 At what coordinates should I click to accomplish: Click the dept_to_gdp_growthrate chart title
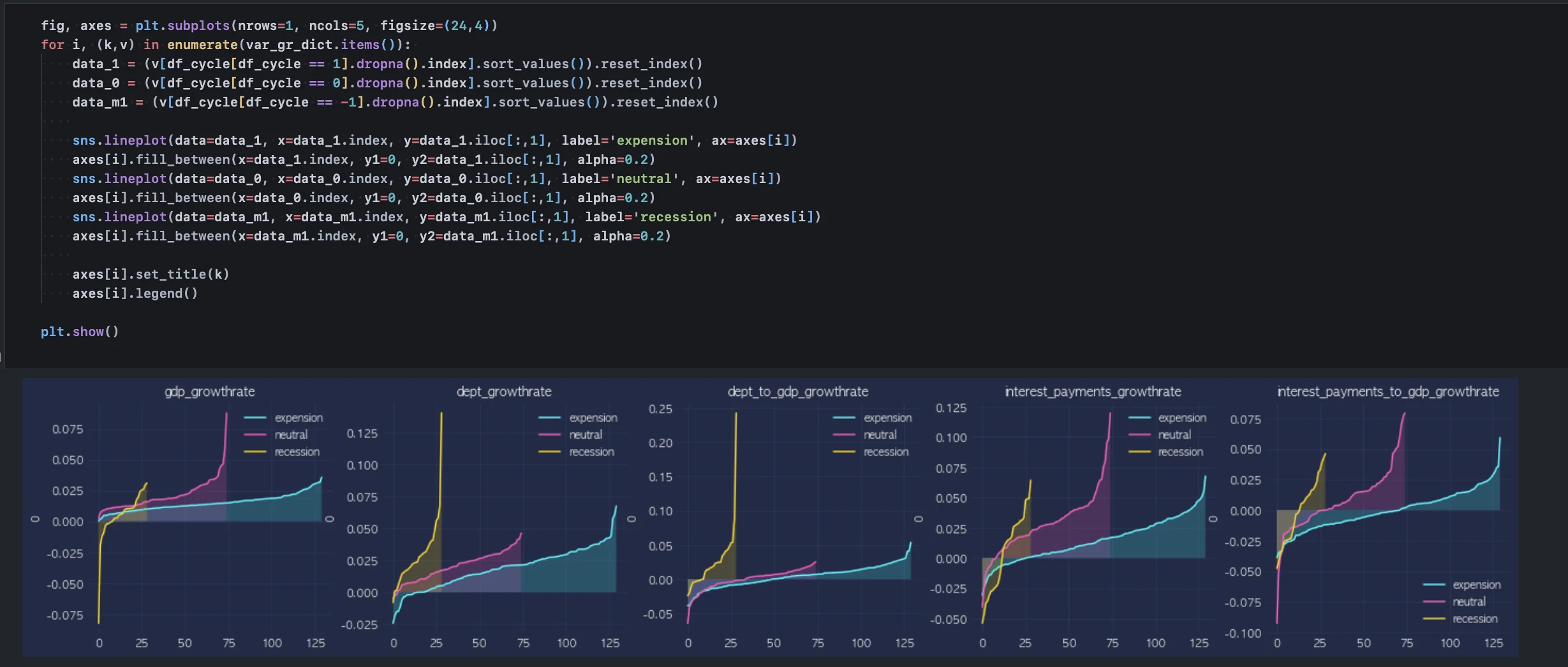pos(797,392)
